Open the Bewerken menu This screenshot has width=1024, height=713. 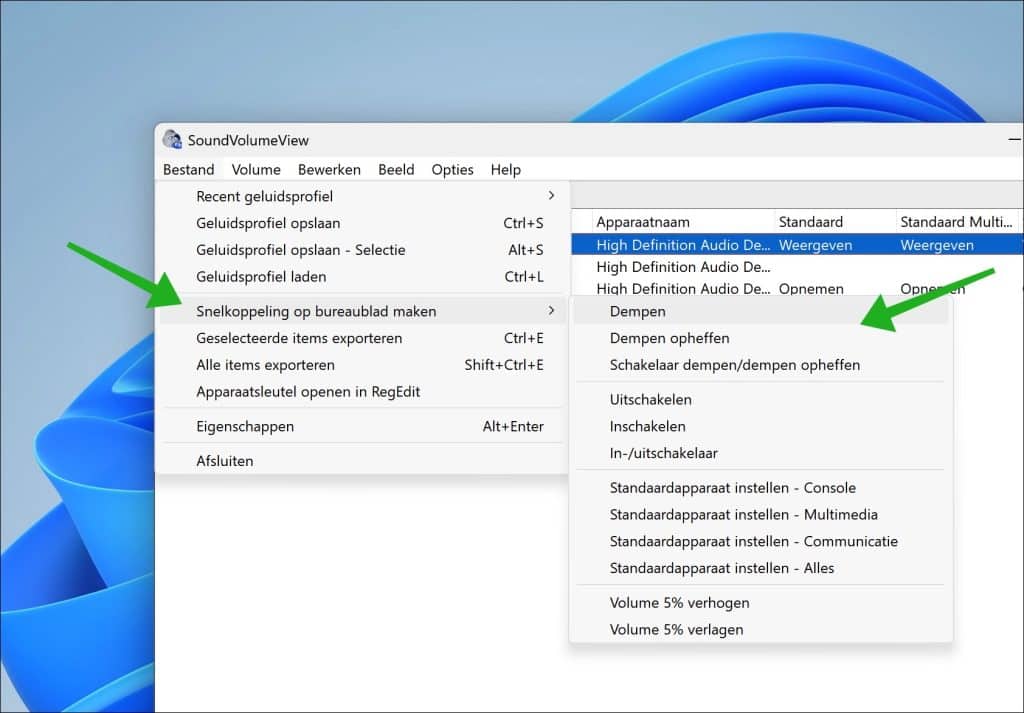[x=329, y=170]
